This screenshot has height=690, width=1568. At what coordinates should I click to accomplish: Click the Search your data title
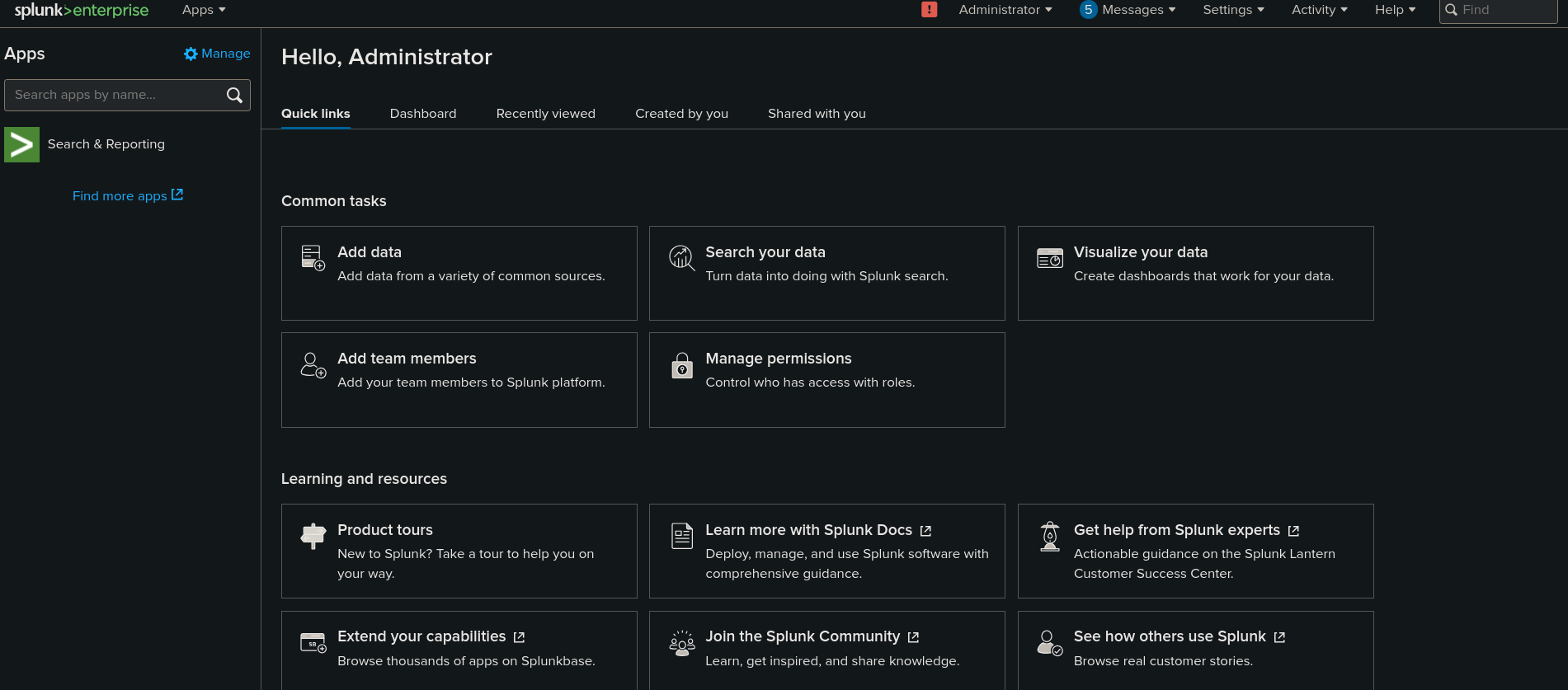[765, 252]
